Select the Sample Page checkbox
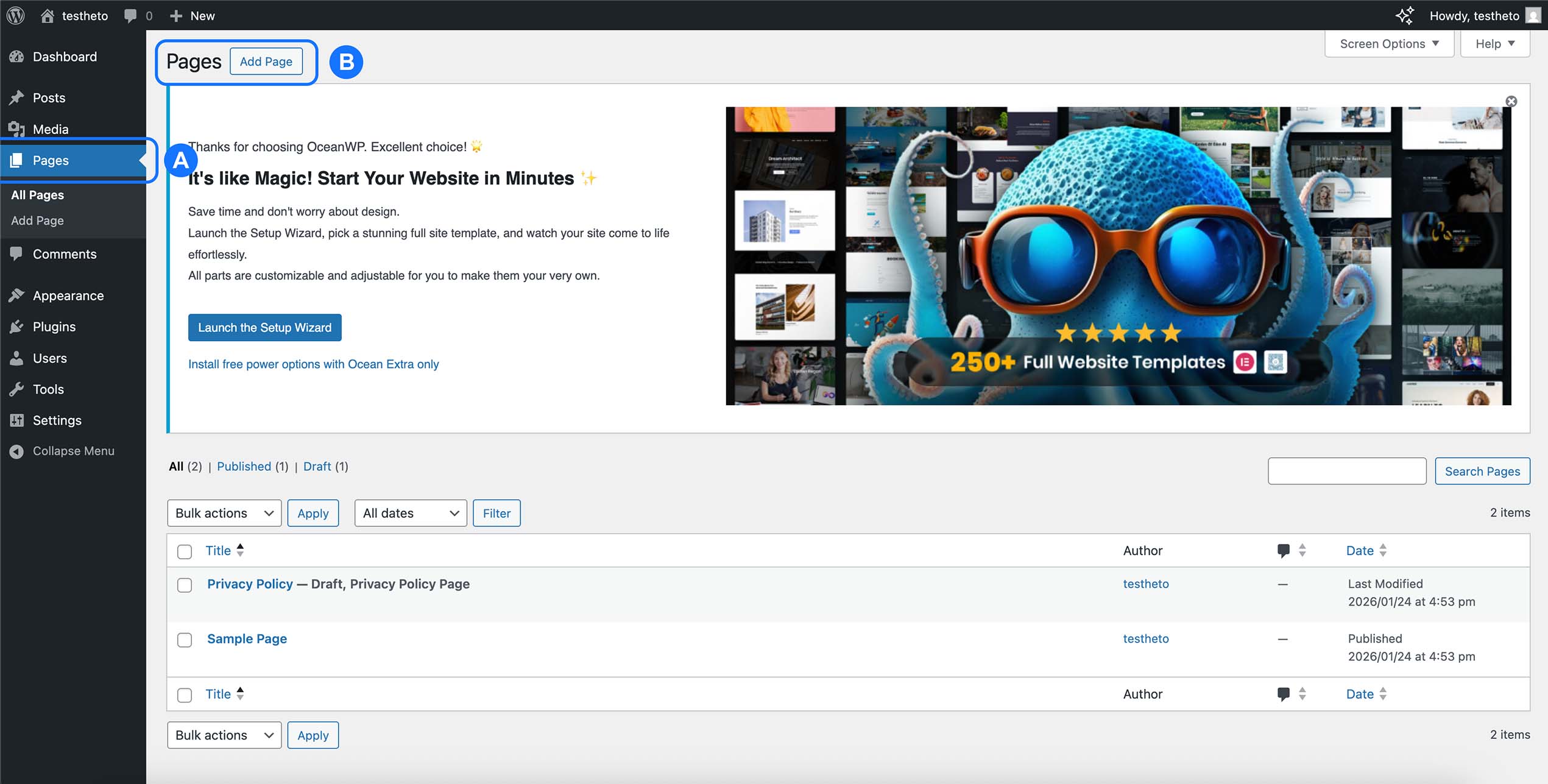 tap(185, 640)
